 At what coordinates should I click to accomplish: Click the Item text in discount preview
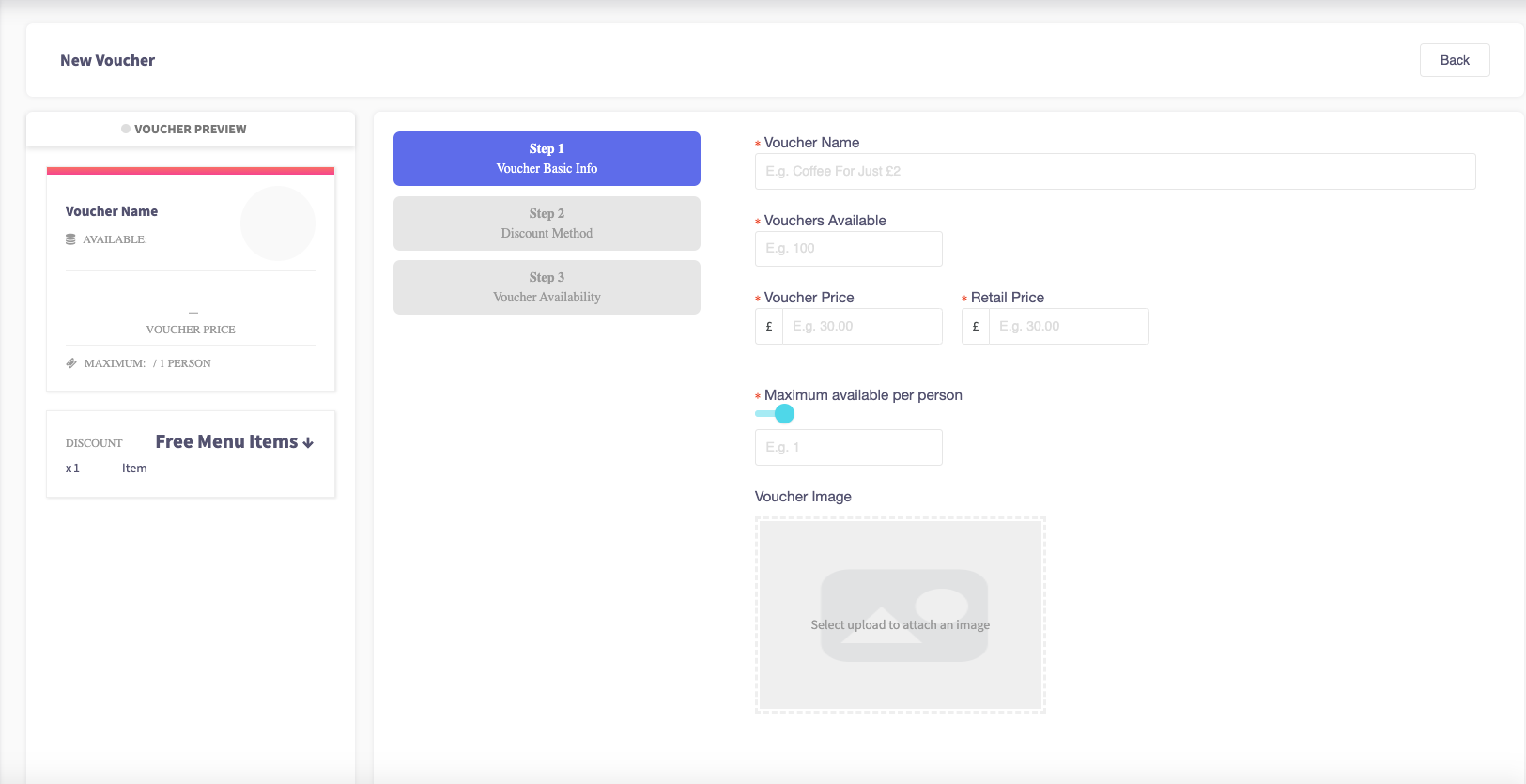(134, 469)
